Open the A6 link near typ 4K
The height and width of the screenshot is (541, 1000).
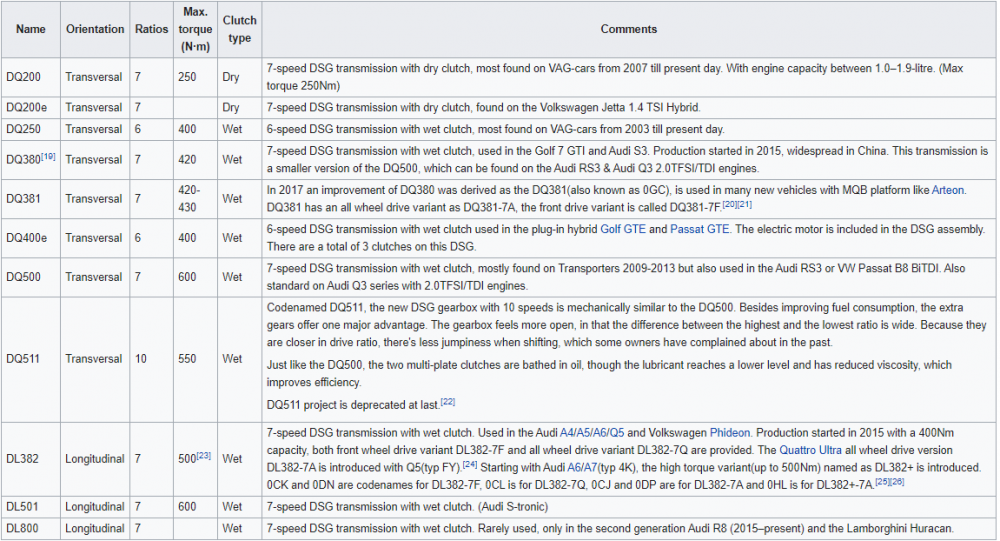(x=573, y=468)
